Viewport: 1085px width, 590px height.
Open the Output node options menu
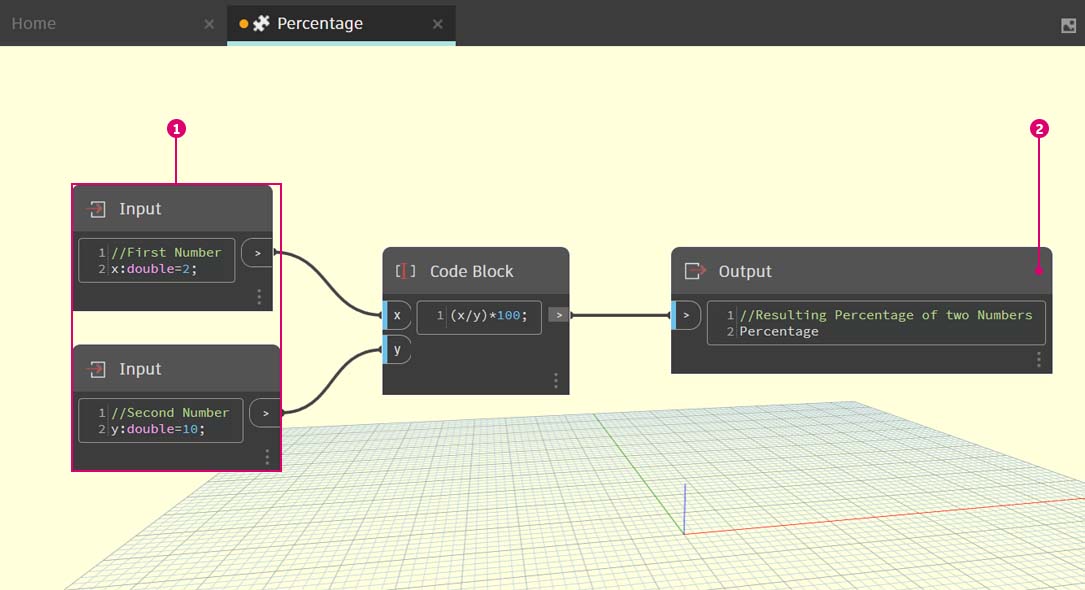click(x=1039, y=359)
